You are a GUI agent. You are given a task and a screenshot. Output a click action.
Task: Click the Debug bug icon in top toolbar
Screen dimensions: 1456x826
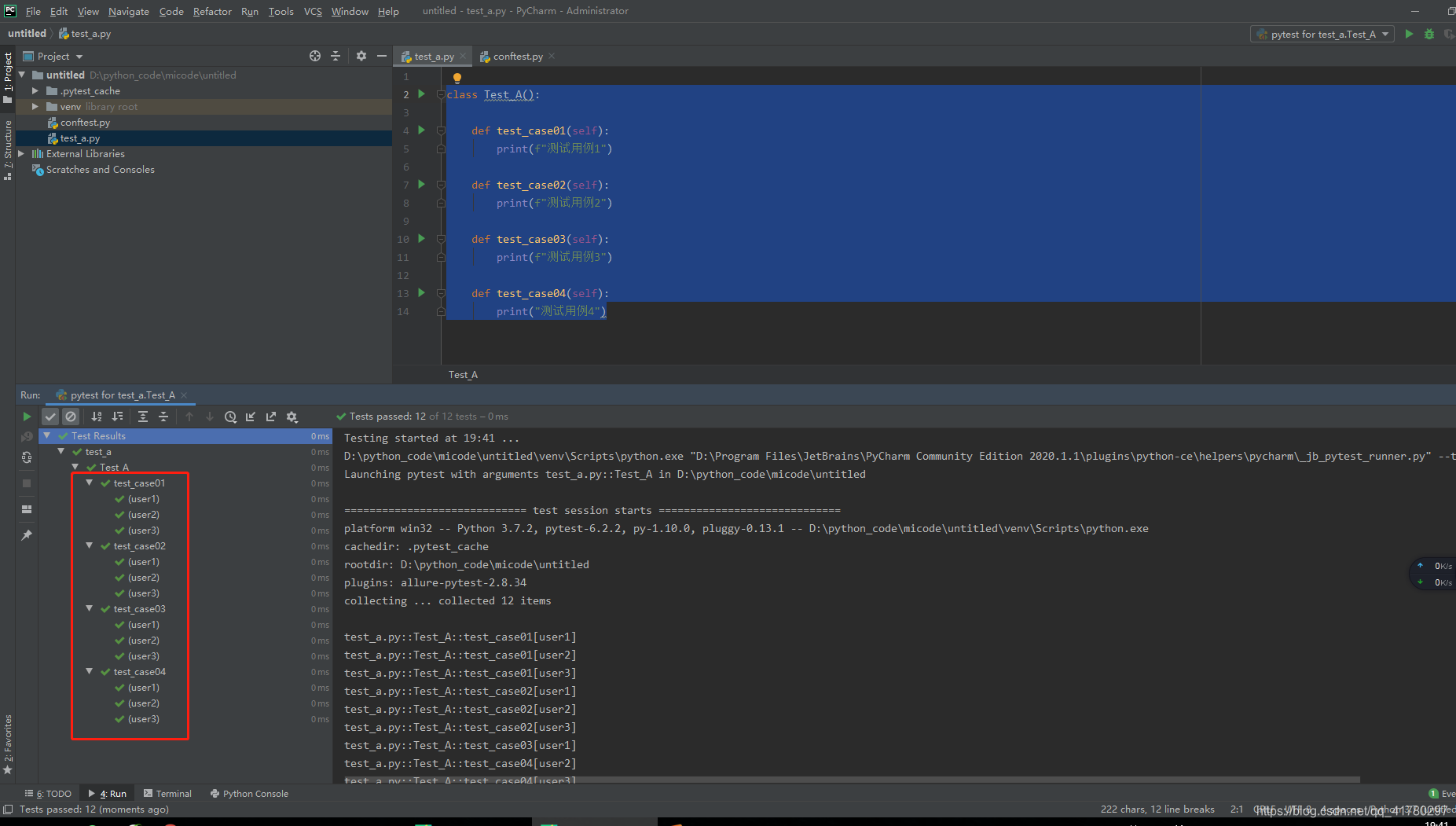coord(1429,34)
